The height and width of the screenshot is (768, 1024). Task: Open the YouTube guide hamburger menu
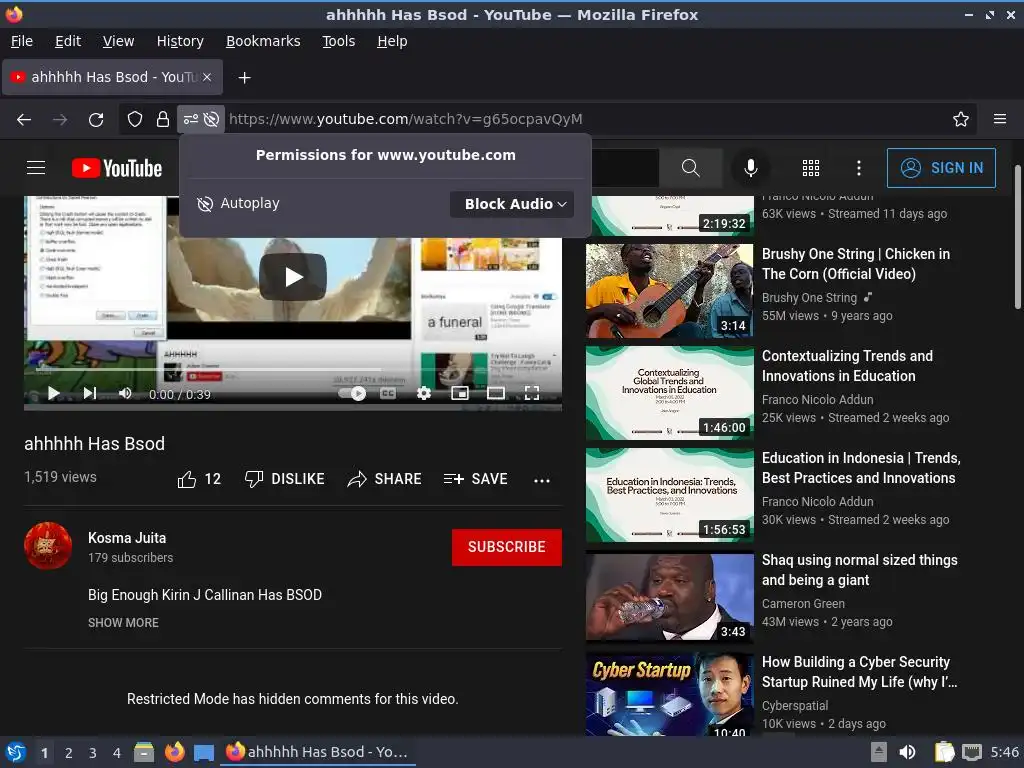click(36, 168)
